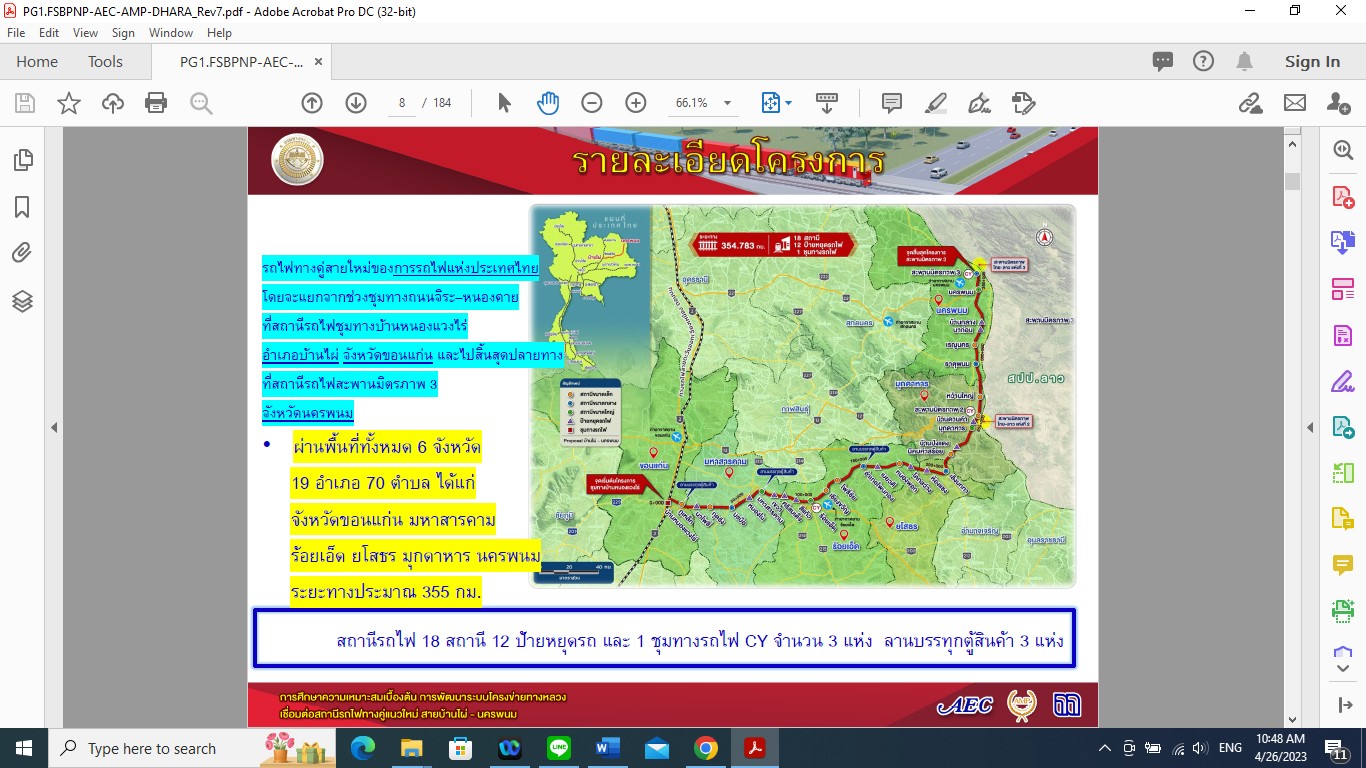Select the Highlight text pen tool
The width and height of the screenshot is (1366, 768).
pyautogui.click(x=936, y=103)
